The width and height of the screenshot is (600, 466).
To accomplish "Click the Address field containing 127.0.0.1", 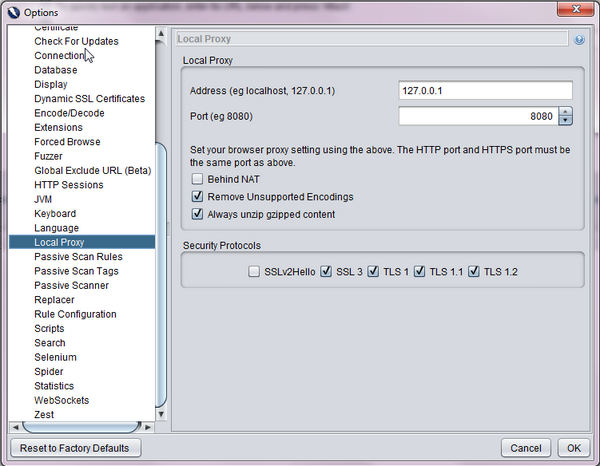I will click(x=484, y=91).
